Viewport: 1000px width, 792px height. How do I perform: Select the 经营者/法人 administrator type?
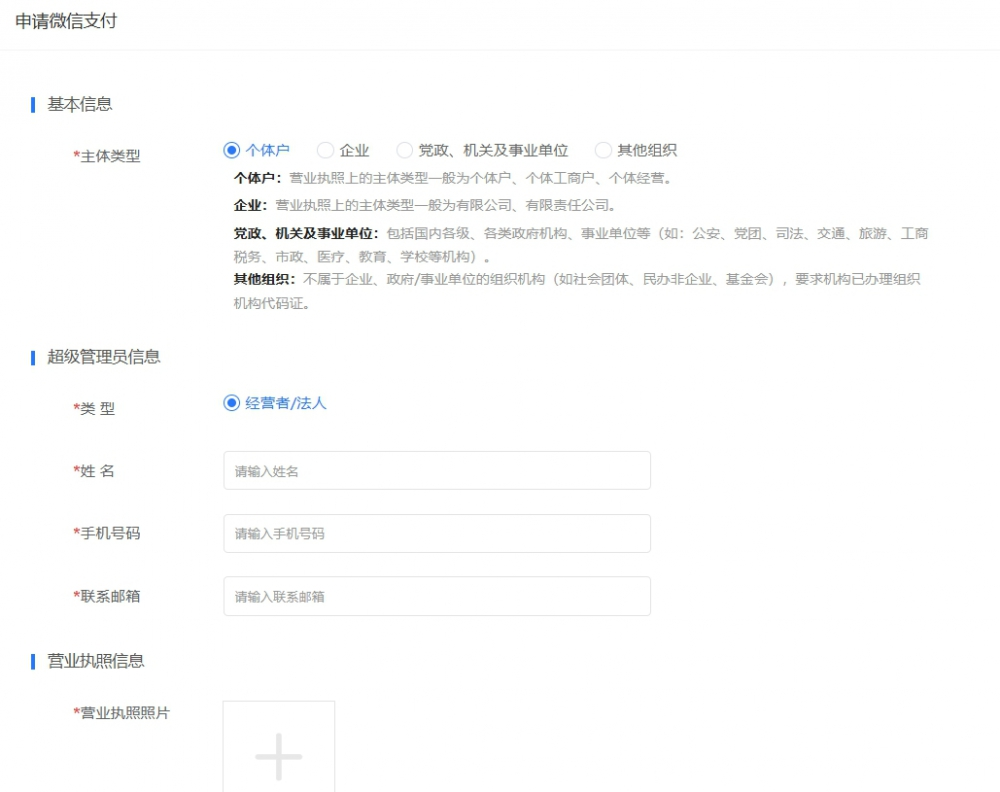click(231, 403)
